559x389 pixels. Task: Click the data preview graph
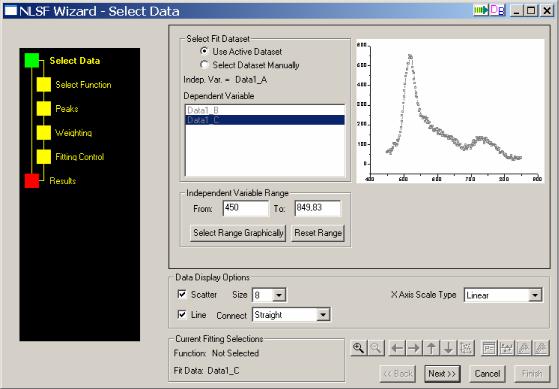coord(450,111)
